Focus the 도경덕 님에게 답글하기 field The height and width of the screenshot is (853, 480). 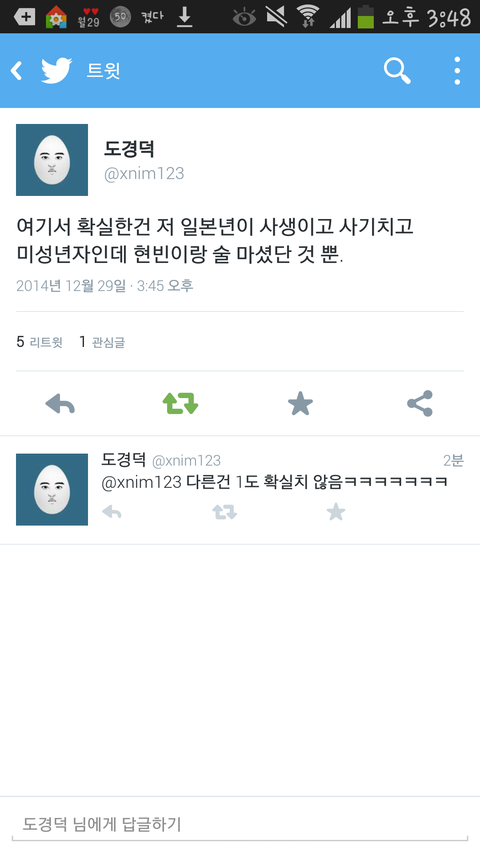pyautogui.click(x=240, y=825)
